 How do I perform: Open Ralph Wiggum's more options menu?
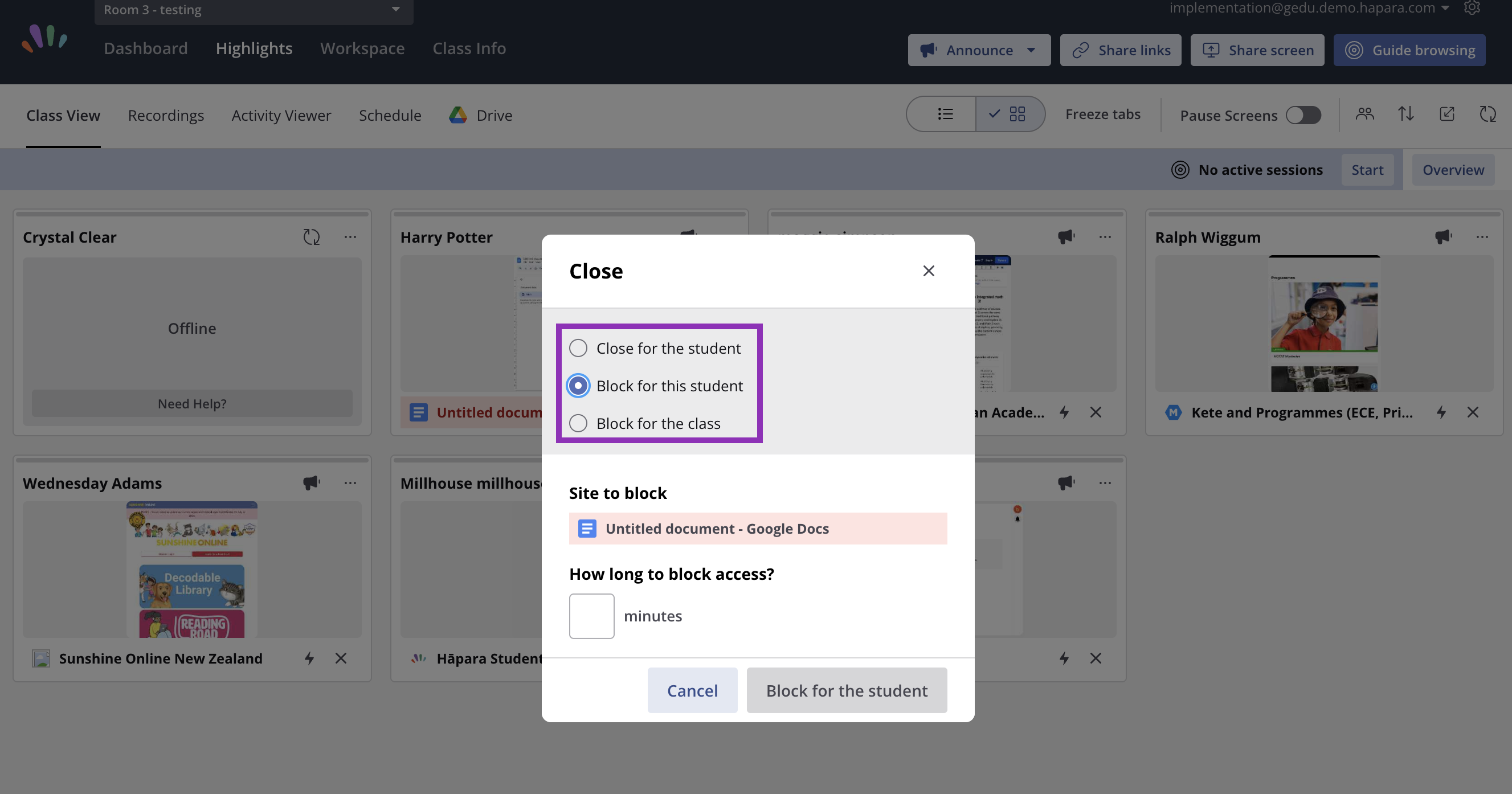coord(1482,237)
